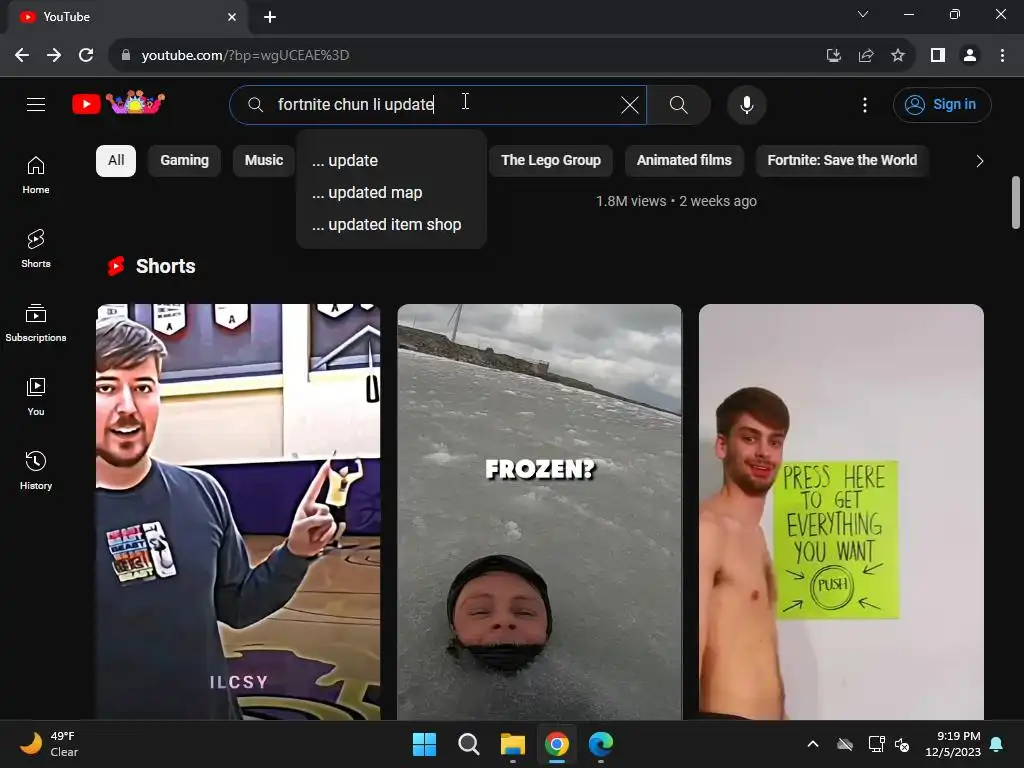Open Microsoft Edge from taskbar
The image size is (1024, 768).
(x=601, y=744)
